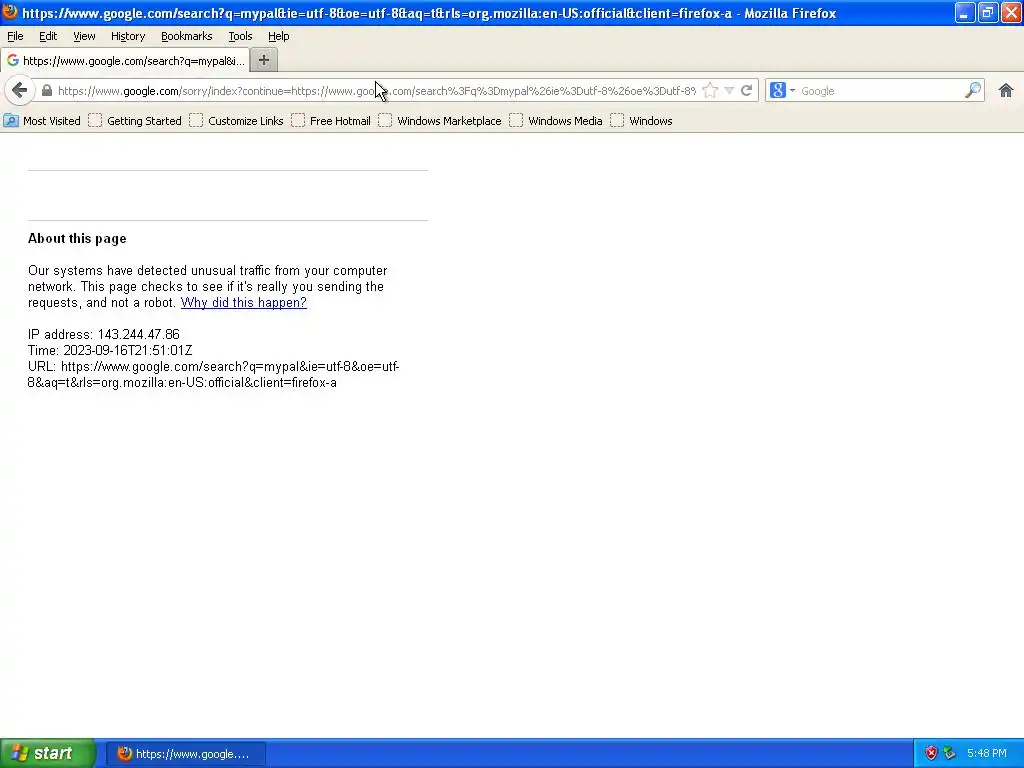Open the Bookmarks menu
The height and width of the screenshot is (768, 1024).
coord(187,37)
